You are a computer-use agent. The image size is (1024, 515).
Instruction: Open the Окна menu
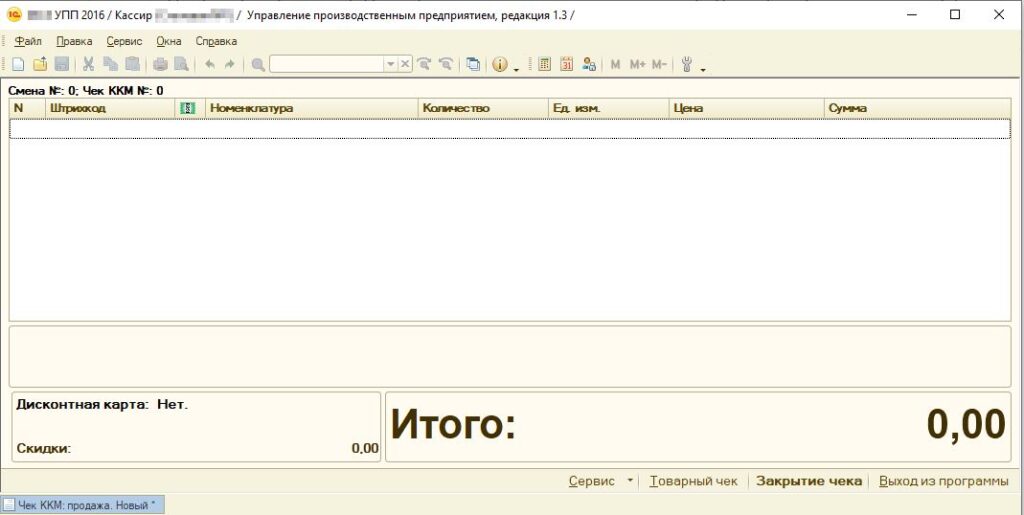(x=168, y=41)
